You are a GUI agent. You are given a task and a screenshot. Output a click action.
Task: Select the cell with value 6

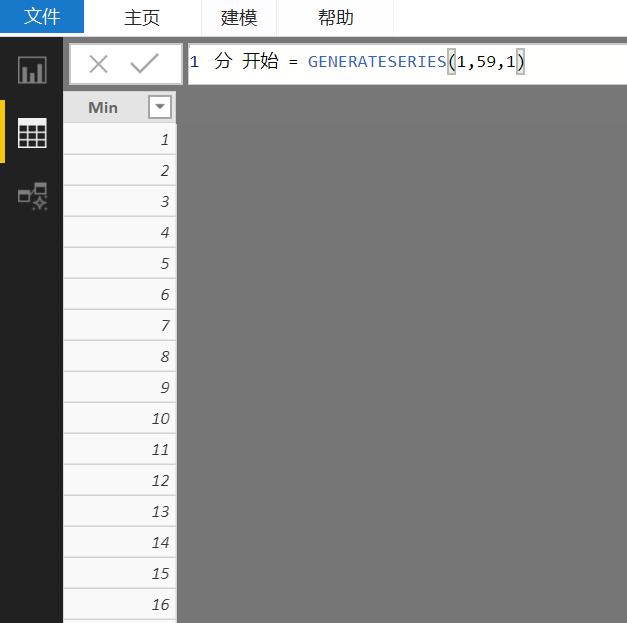120,294
